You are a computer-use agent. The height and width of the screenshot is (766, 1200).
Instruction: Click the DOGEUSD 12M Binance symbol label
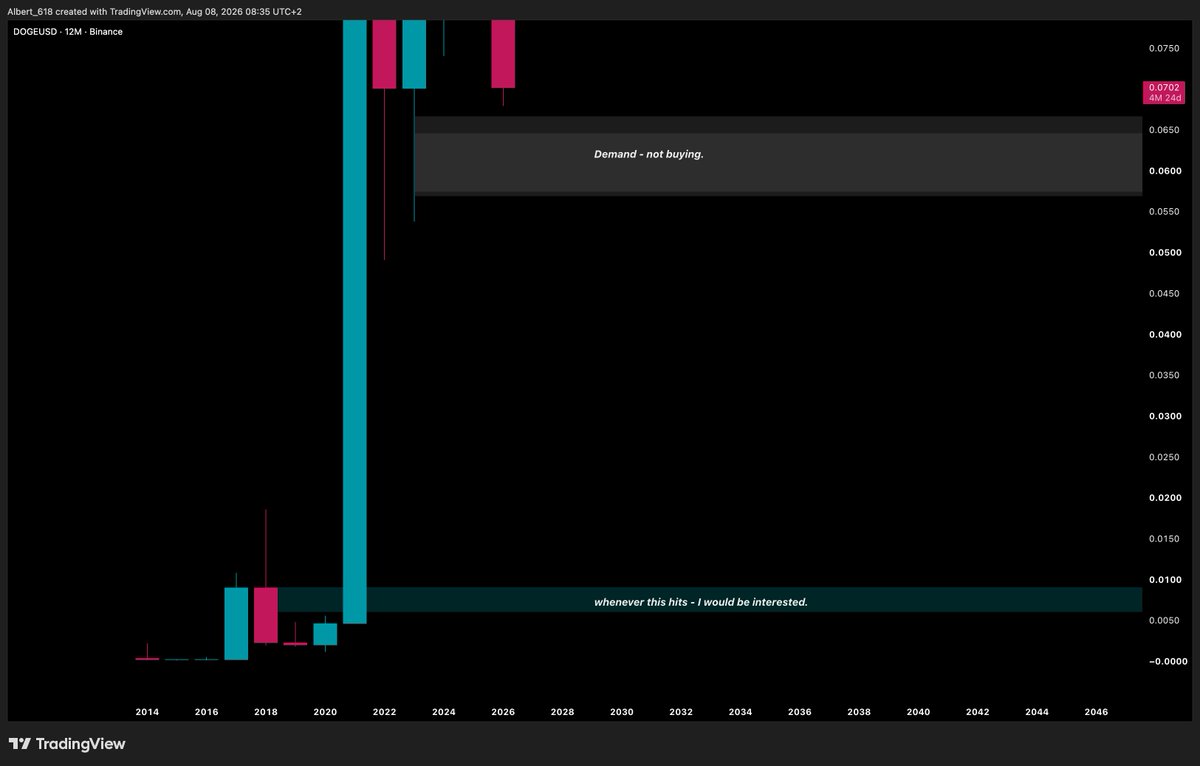(x=68, y=32)
